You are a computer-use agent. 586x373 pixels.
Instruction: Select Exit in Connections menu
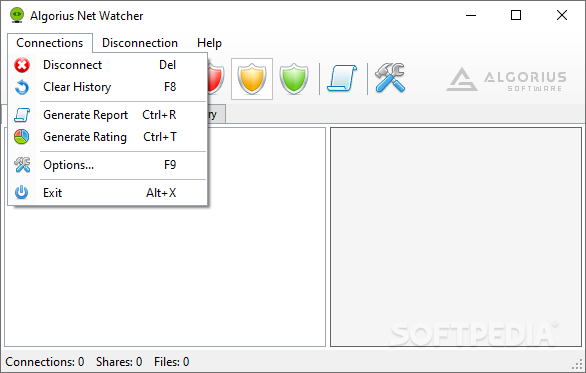[108, 193]
